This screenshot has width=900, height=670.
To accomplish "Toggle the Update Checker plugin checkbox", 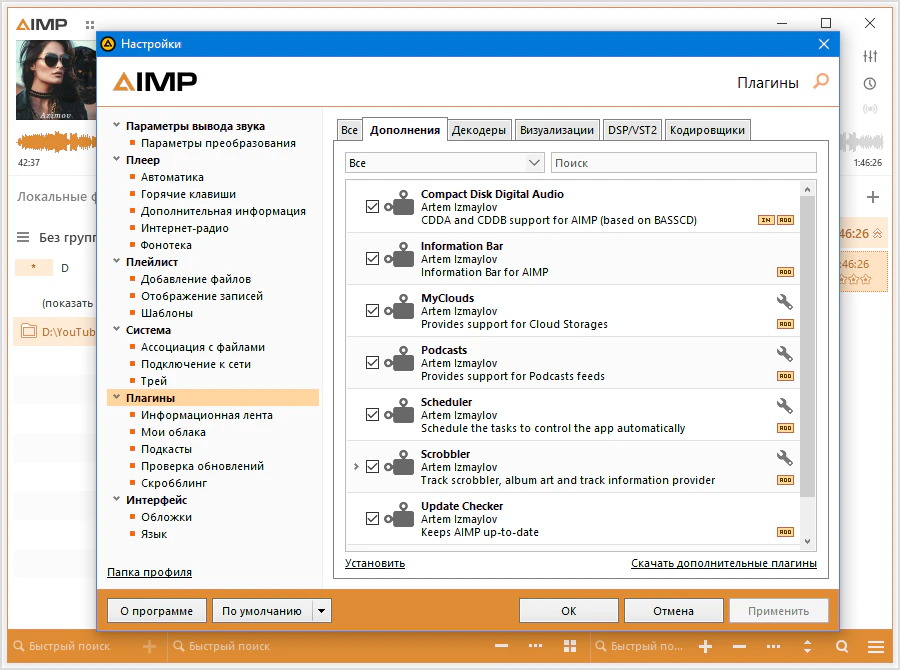I will (373, 519).
